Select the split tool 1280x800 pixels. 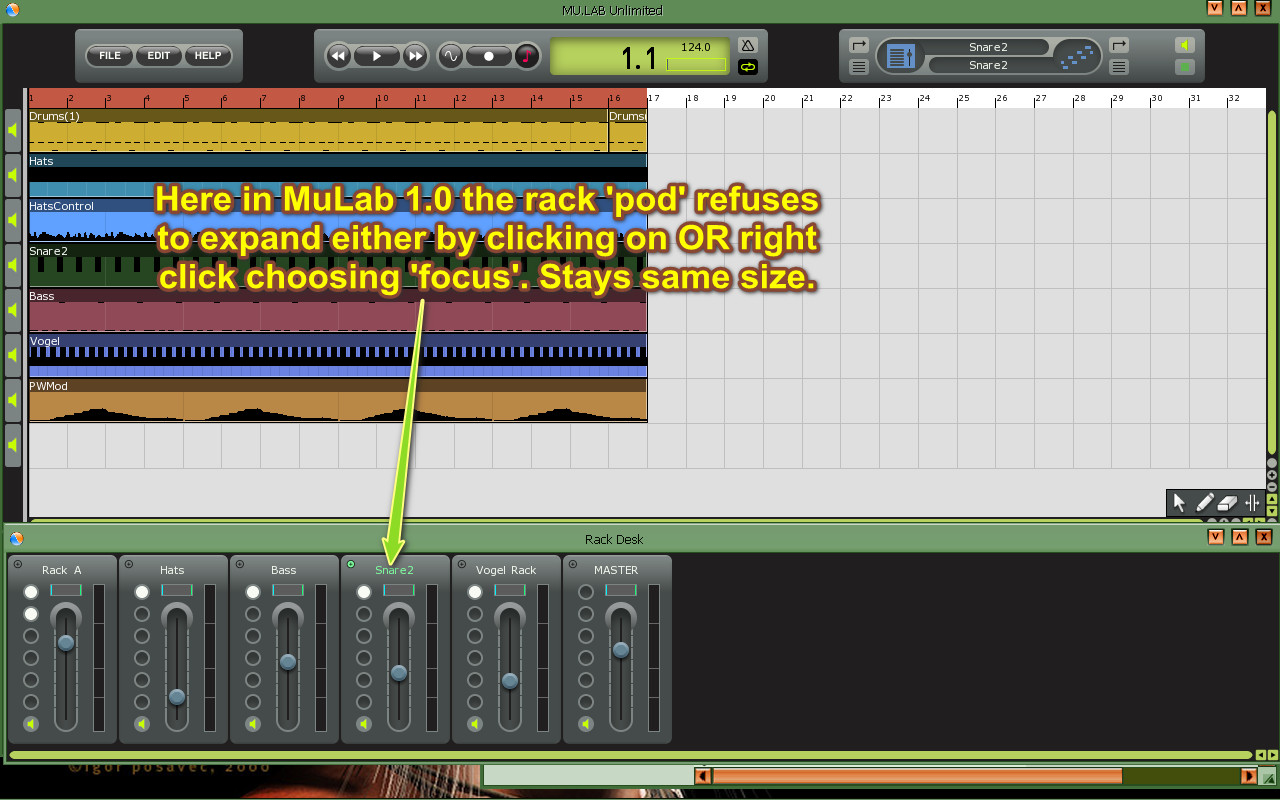[x=1252, y=503]
